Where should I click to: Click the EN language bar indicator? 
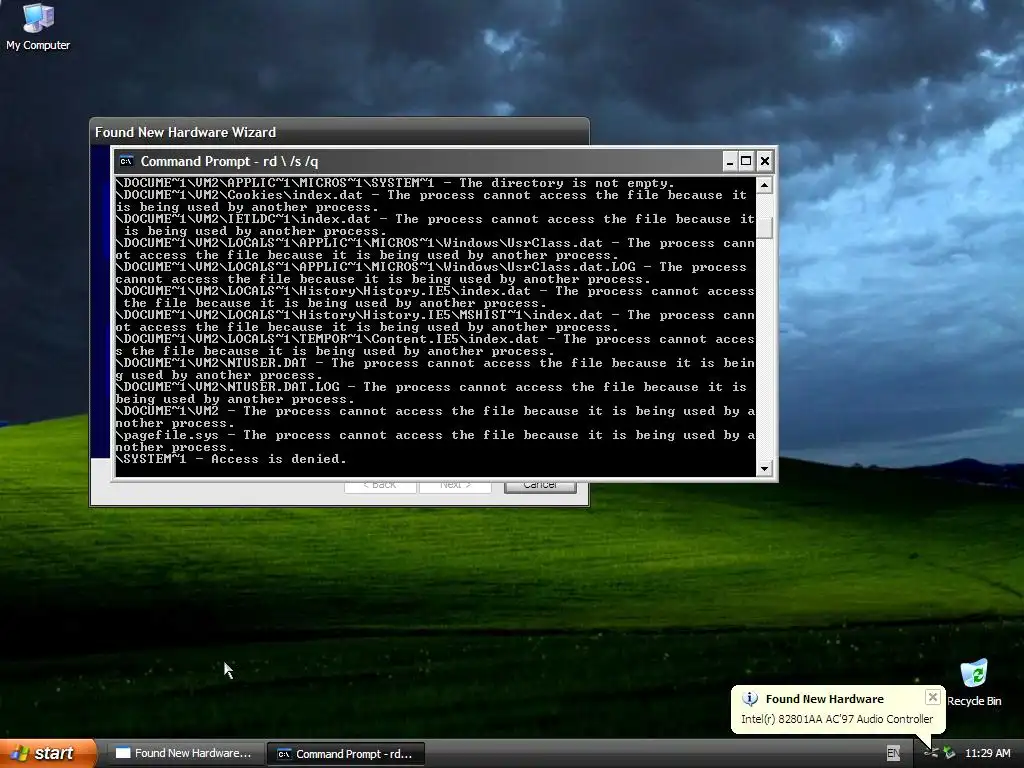click(893, 754)
